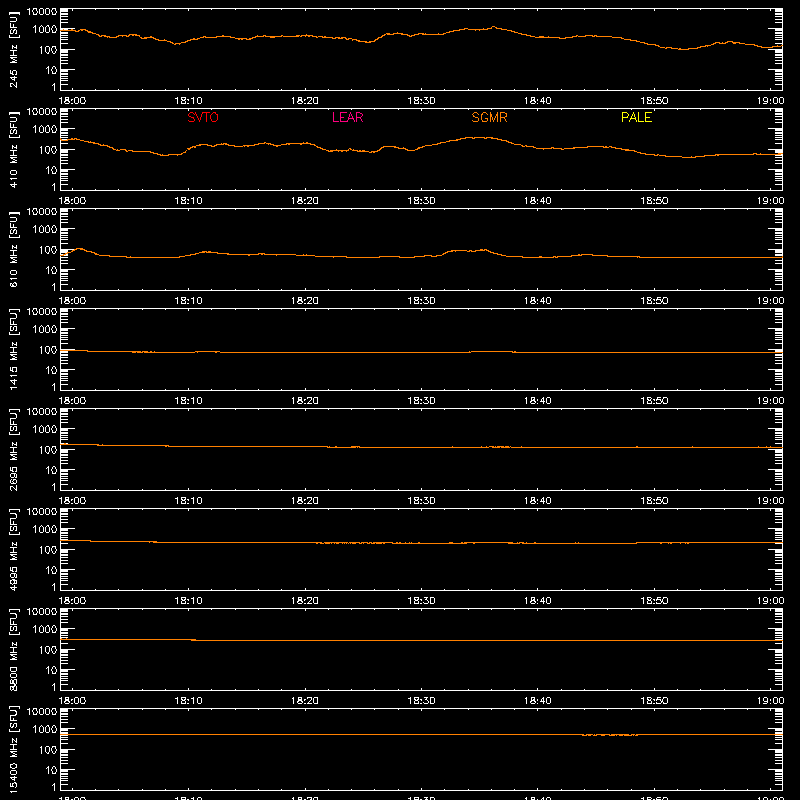The width and height of the screenshot is (800, 800).
Task: Click the 10000 tick label on 8800 MHz plot
Action: coord(42,612)
